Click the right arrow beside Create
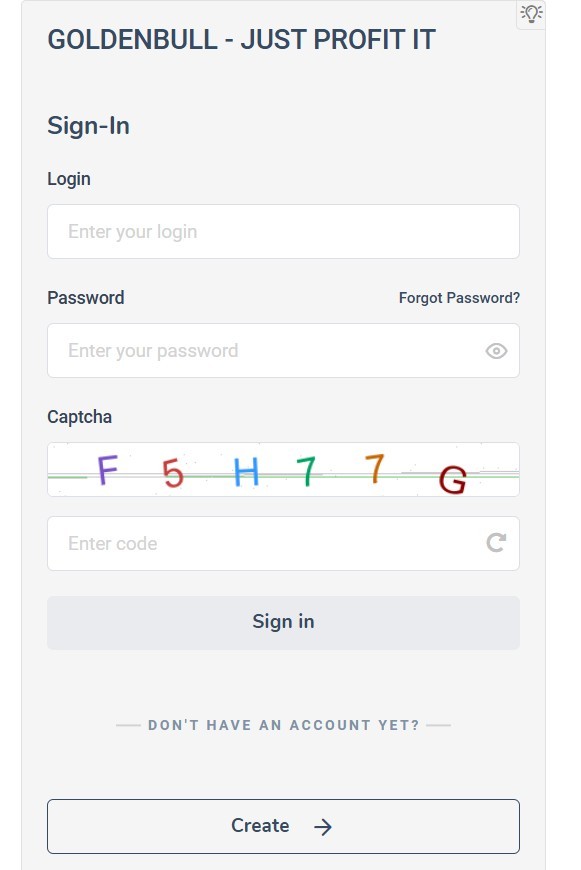Viewport: 581px width, 870px height. pos(323,827)
